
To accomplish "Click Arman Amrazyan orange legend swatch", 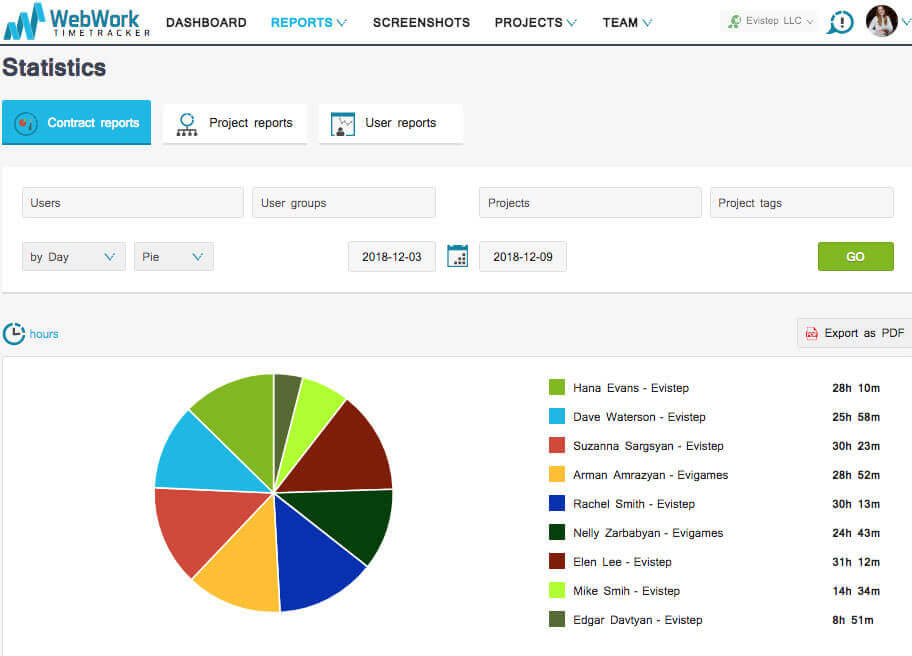I will [557, 475].
